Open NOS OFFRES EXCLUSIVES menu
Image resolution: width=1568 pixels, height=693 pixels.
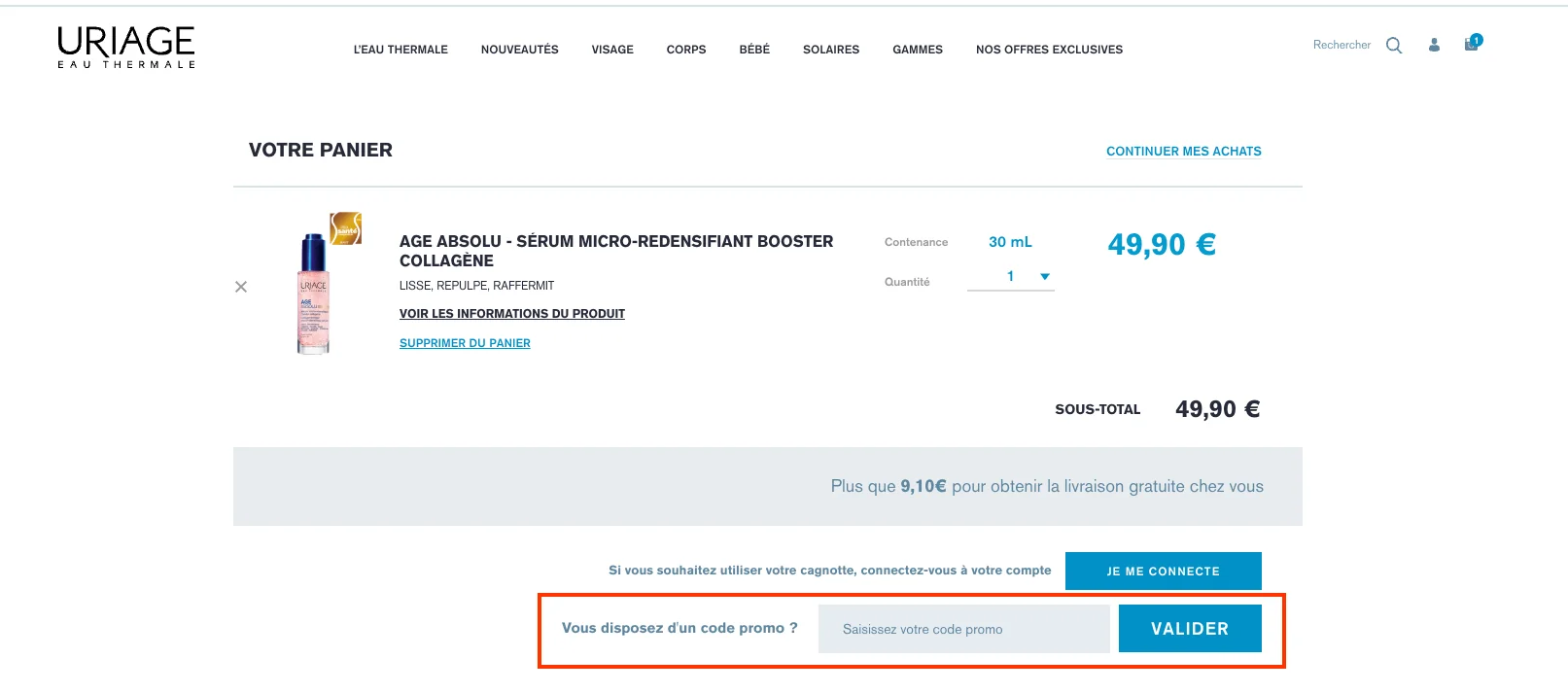(1049, 50)
